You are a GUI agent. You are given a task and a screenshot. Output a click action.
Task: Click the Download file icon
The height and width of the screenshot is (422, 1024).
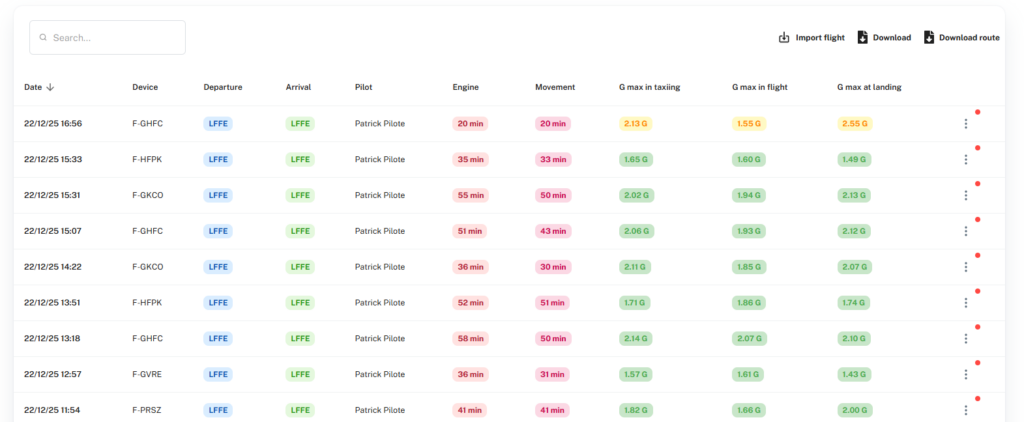click(863, 38)
